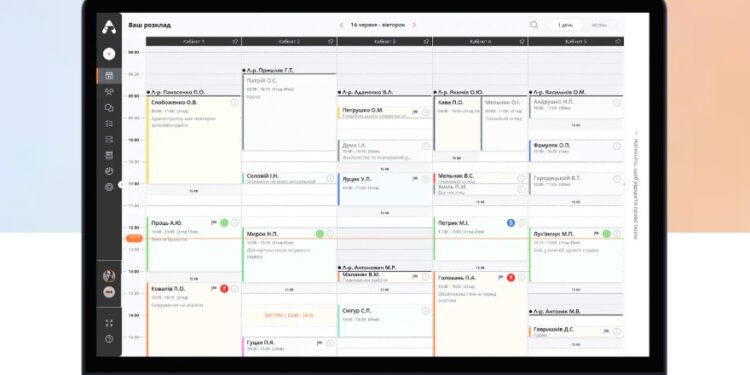Show info for Андрушко Н.Л. appointment
Viewport: 750px width, 375px height.
[617, 102]
